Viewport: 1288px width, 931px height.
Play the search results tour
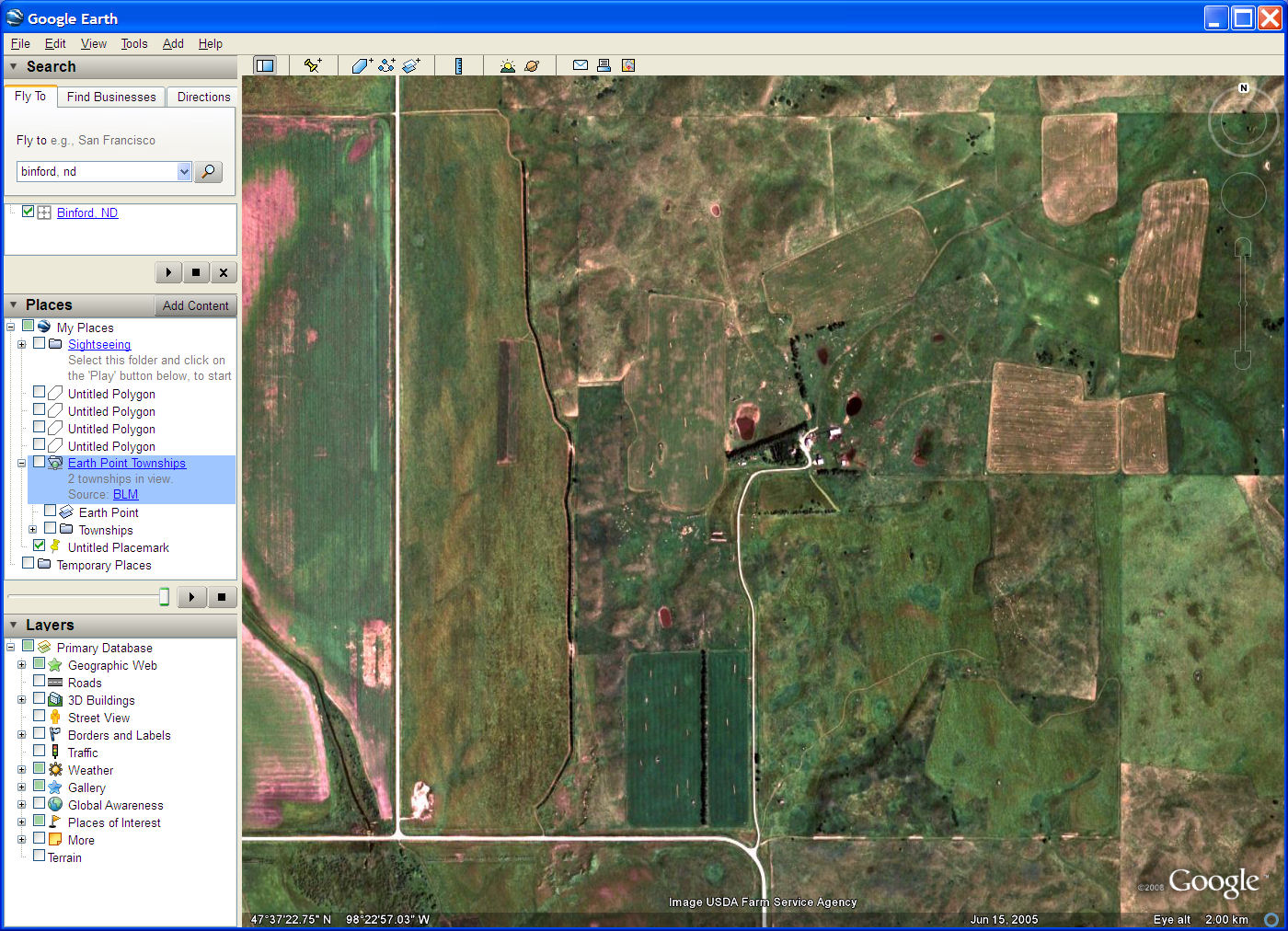click(168, 272)
